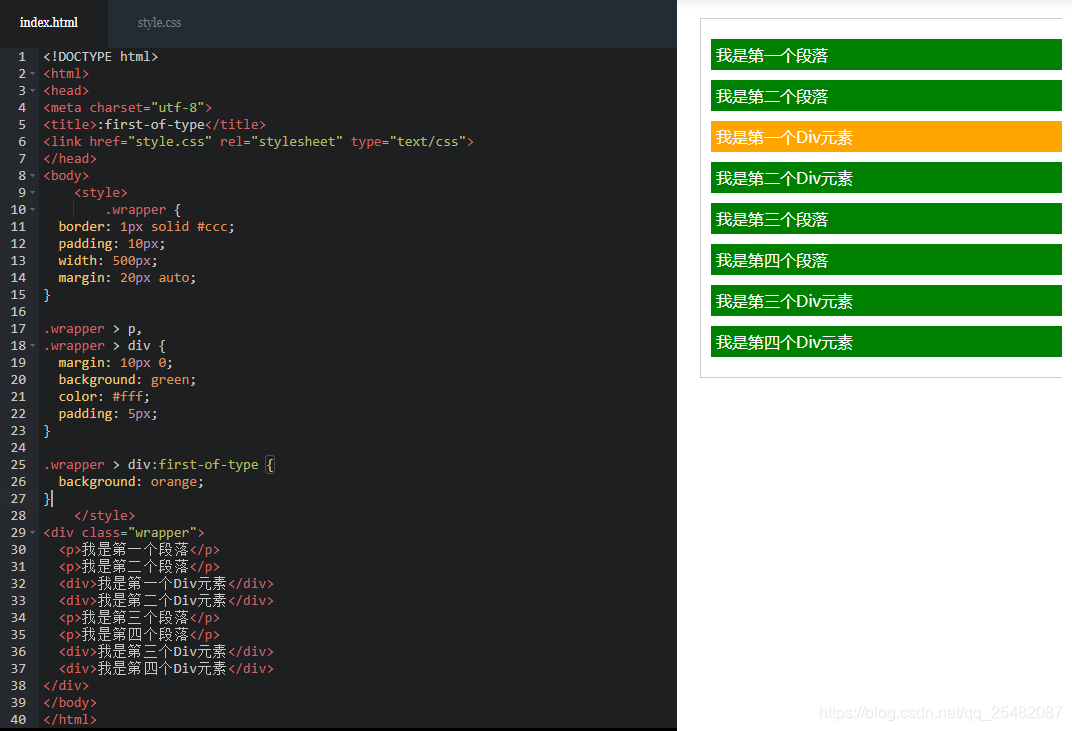Click code line <p>我是第四个段落</p>

(x=139, y=635)
